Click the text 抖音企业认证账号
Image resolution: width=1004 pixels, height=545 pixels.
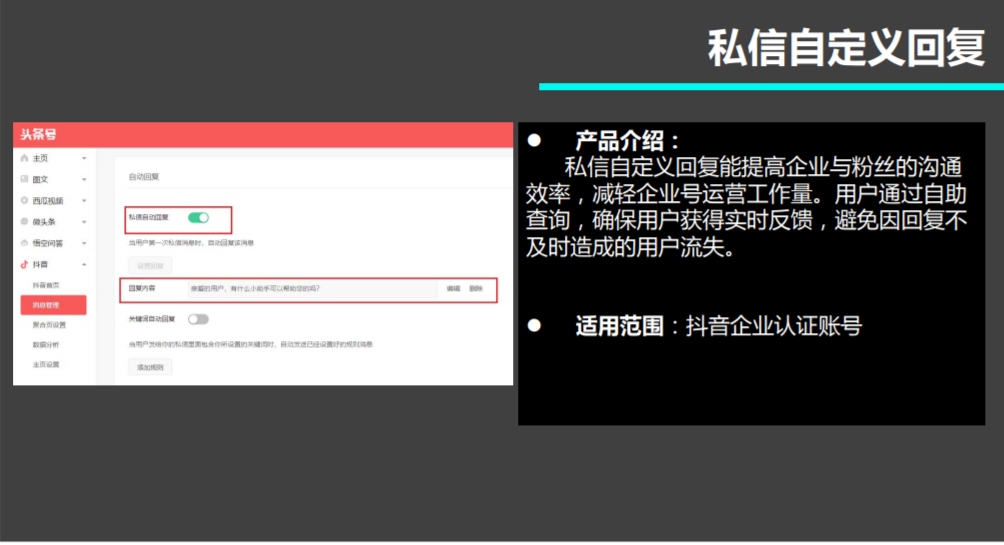click(x=773, y=326)
